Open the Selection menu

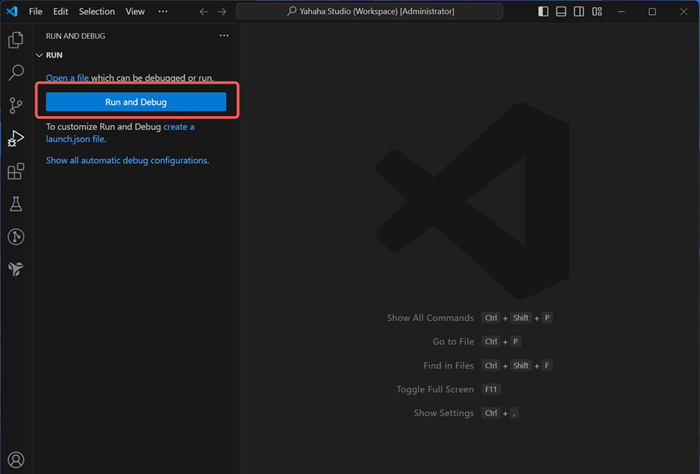tap(97, 12)
